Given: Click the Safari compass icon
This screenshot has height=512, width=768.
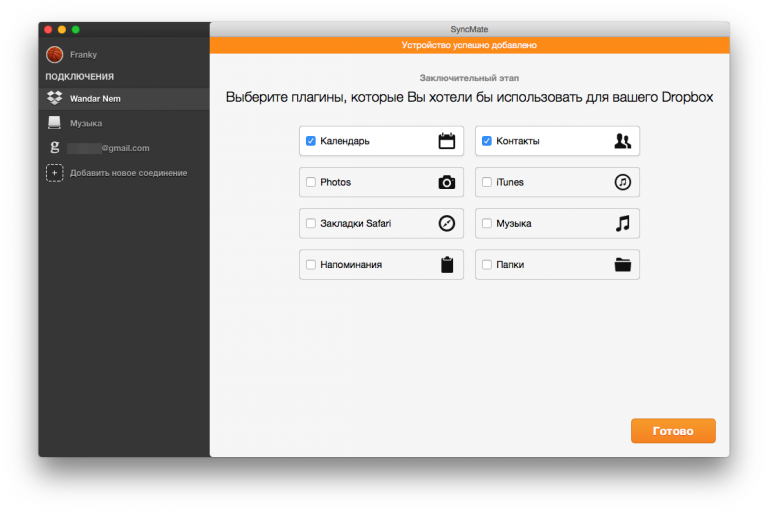Looking at the screenshot, I should [x=446, y=223].
